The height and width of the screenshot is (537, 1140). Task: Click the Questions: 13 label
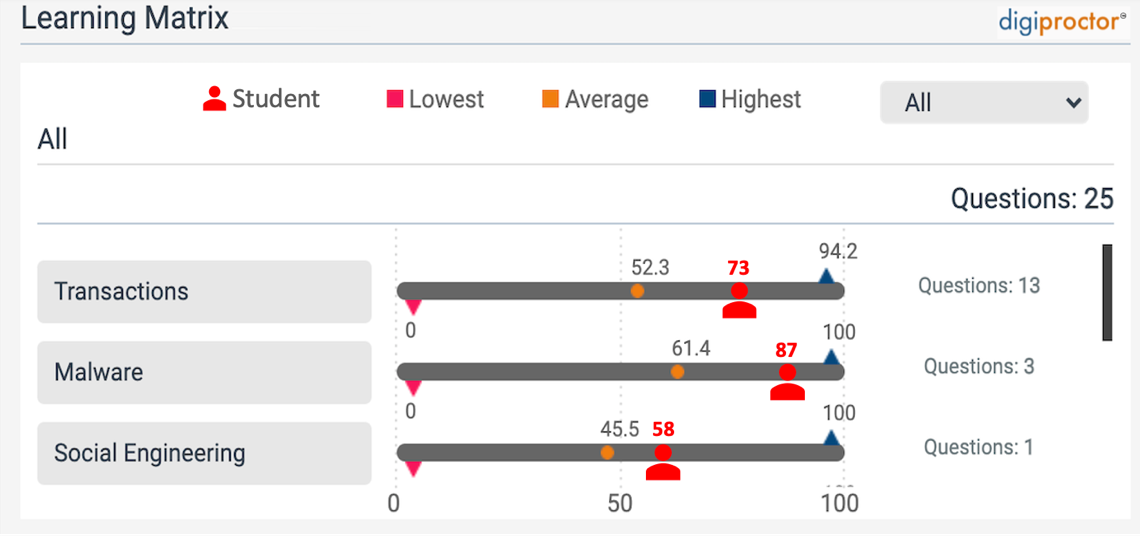click(979, 286)
